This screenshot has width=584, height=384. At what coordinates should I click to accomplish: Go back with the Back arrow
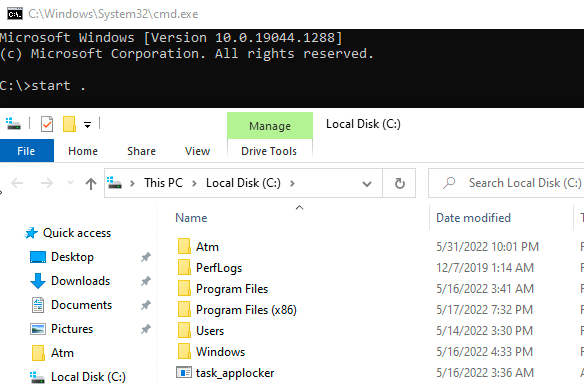click(x=17, y=183)
